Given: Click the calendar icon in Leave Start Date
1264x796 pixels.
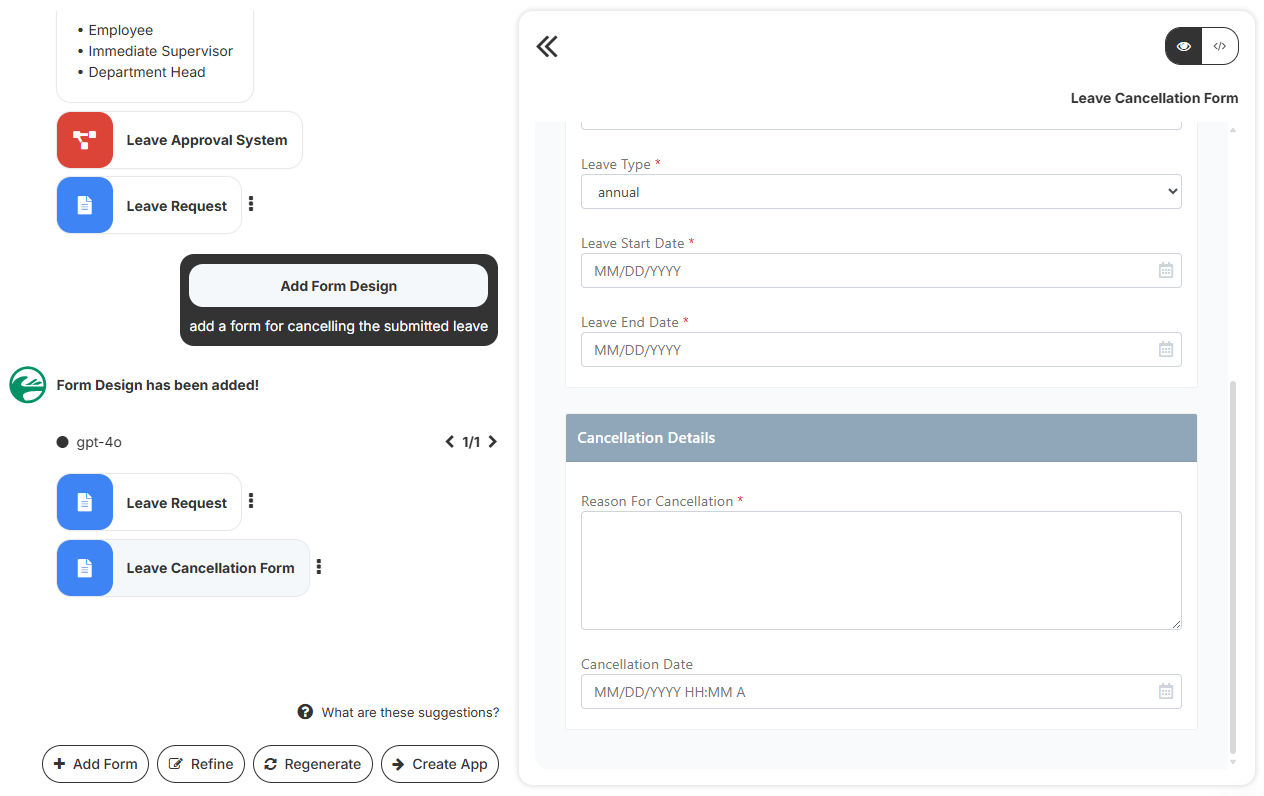Looking at the screenshot, I should point(1165,271).
